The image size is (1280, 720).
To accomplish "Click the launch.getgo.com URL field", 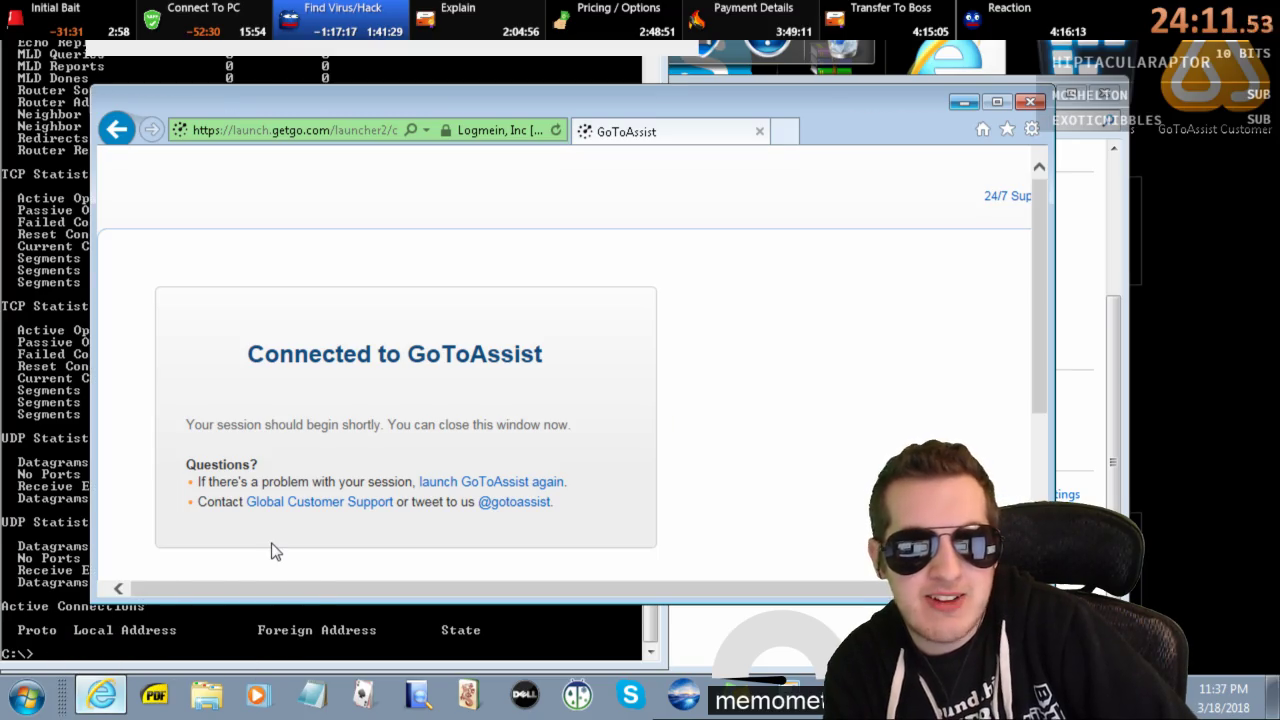I will click(295, 130).
